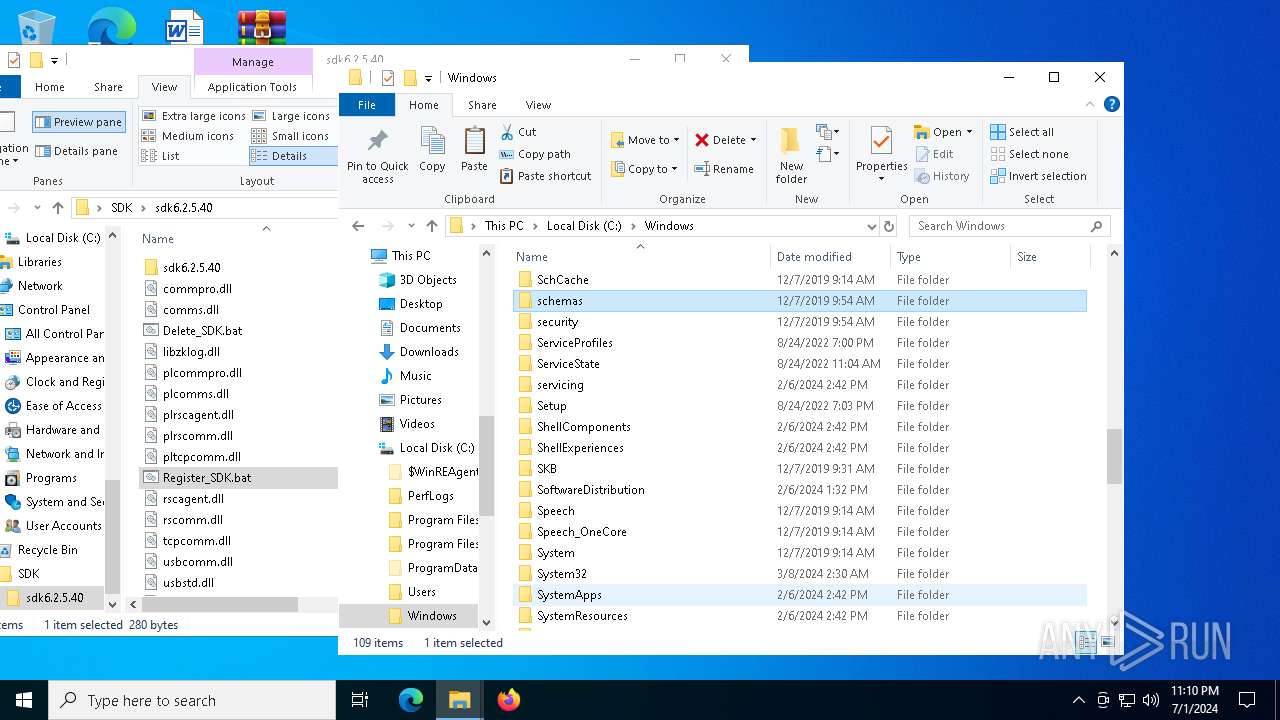Image resolution: width=1280 pixels, height=720 pixels.
Task: Sort by the Size column header
Action: click(1049, 257)
